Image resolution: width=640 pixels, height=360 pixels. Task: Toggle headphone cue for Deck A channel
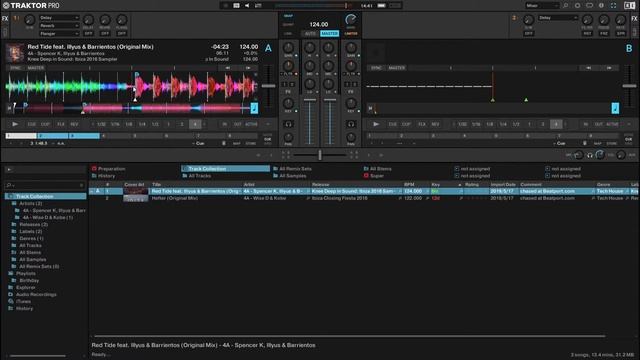tap(288, 124)
